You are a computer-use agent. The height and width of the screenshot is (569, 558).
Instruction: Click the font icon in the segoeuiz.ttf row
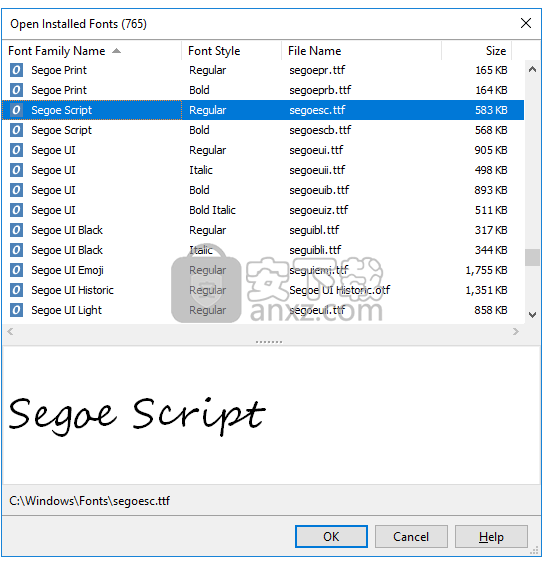pos(16,210)
